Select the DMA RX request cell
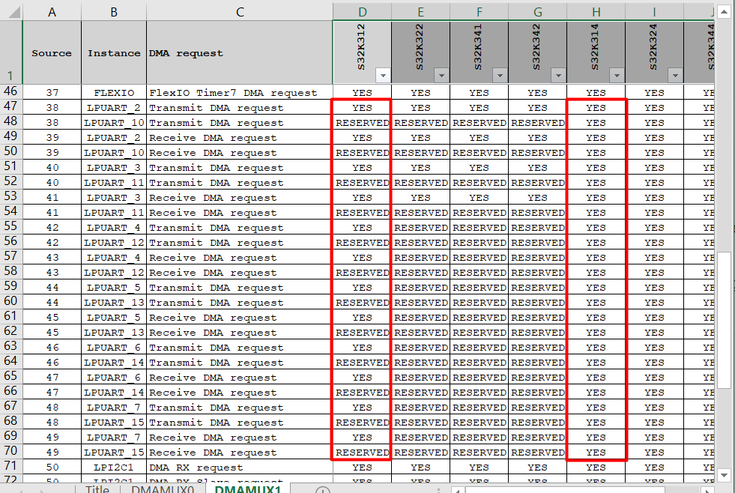The height and width of the screenshot is (493, 735). pyautogui.click(x=240, y=467)
